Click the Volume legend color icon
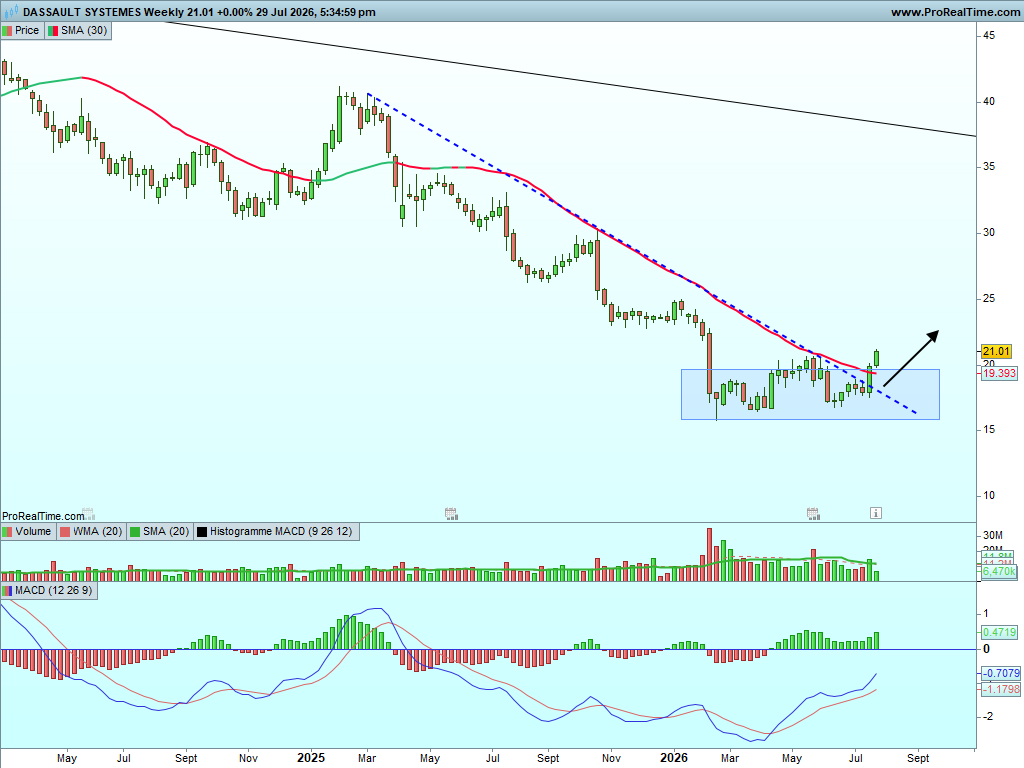This screenshot has width=1024, height=768. pos(7,532)
